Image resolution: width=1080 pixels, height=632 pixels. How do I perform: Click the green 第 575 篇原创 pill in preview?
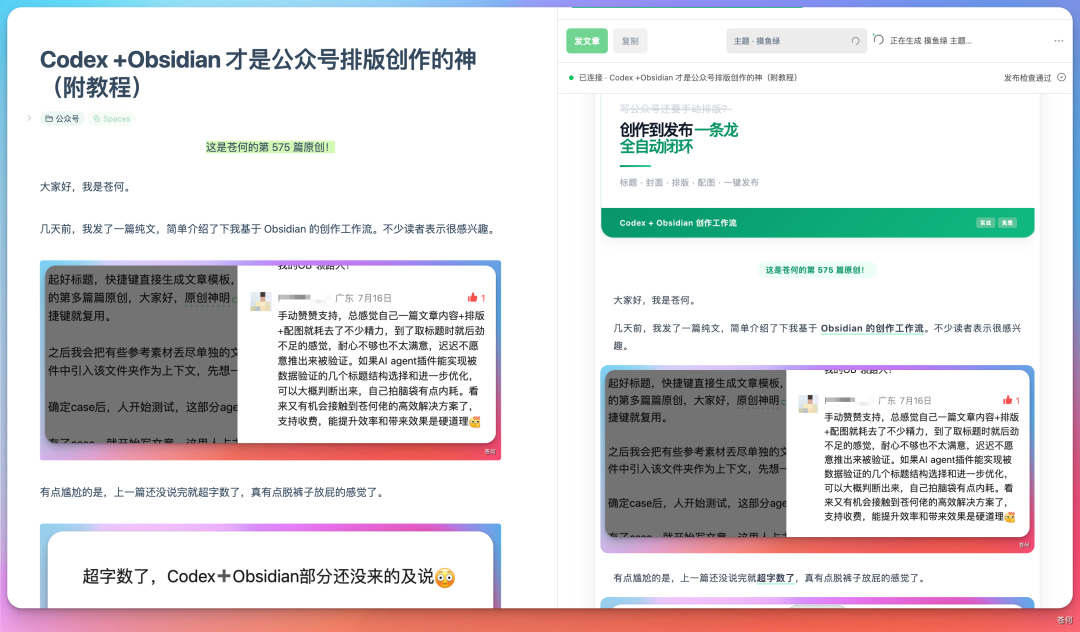pyautogui.click(x=816, y=270)
